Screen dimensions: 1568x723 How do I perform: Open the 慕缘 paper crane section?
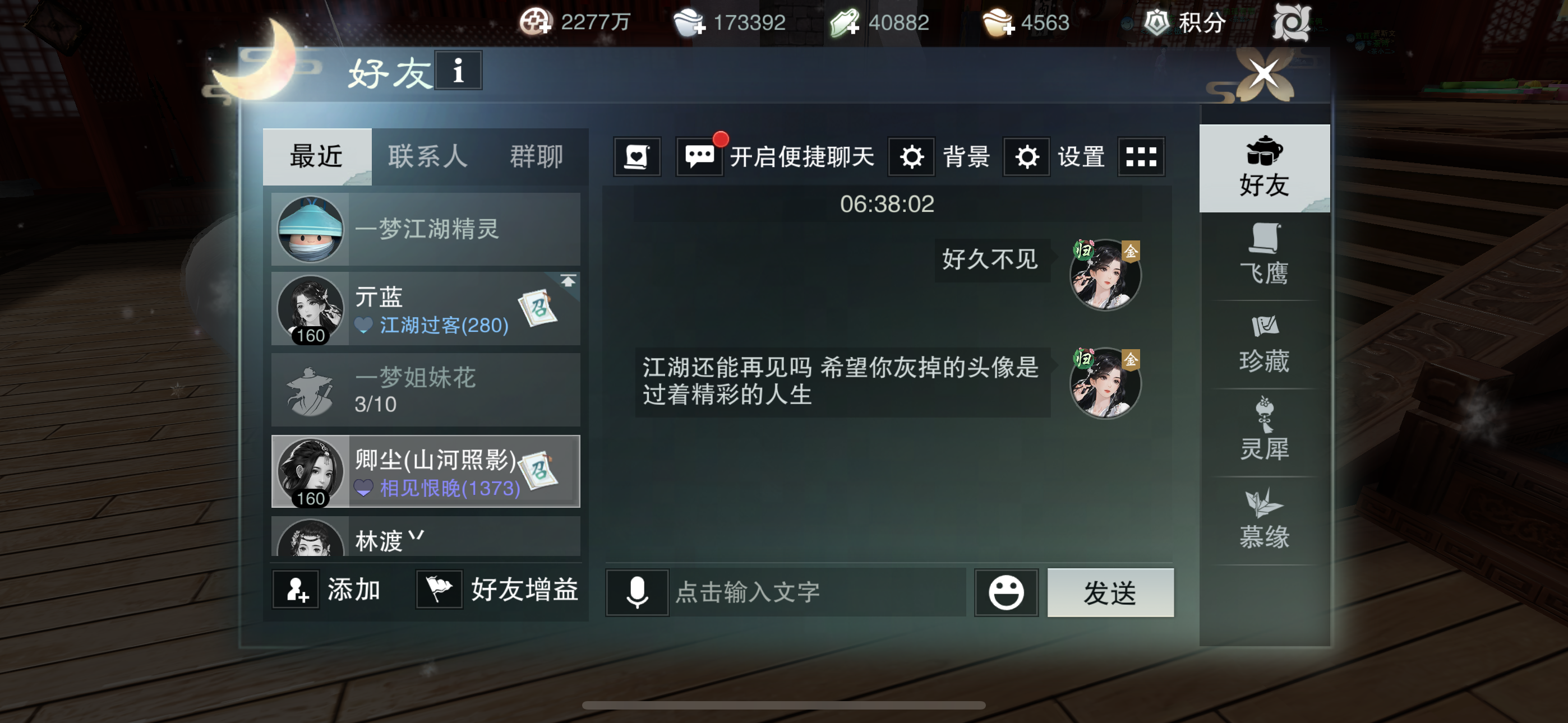click(1263, 519)
